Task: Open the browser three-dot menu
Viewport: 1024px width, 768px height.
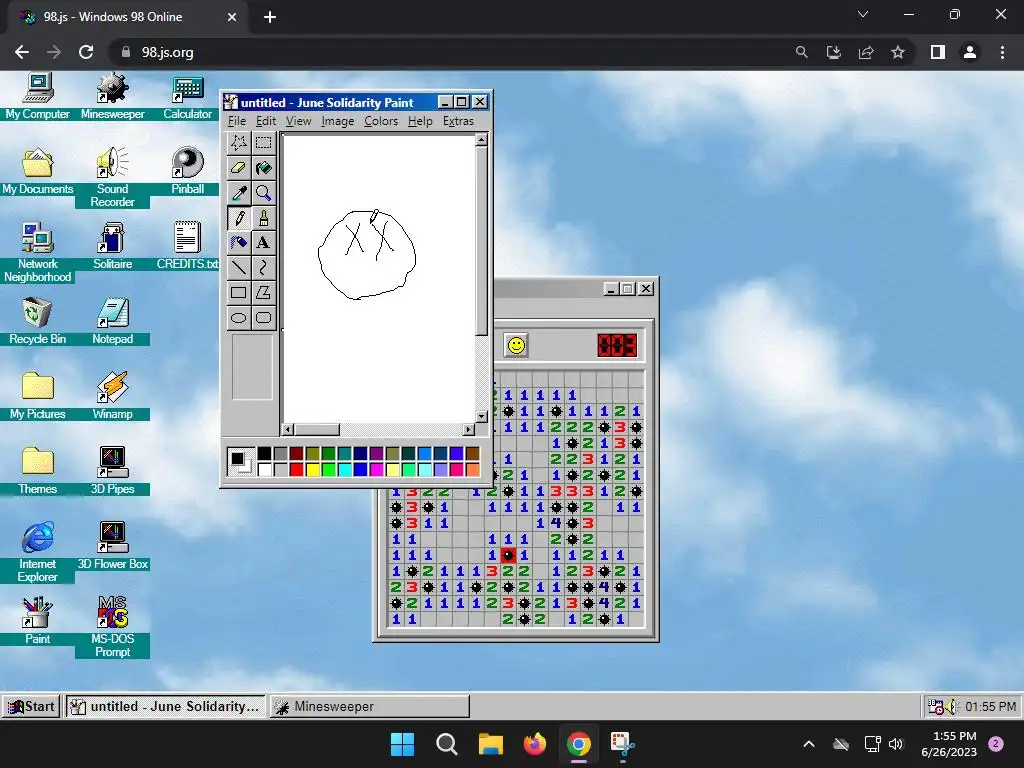Action: point(1002,52)
